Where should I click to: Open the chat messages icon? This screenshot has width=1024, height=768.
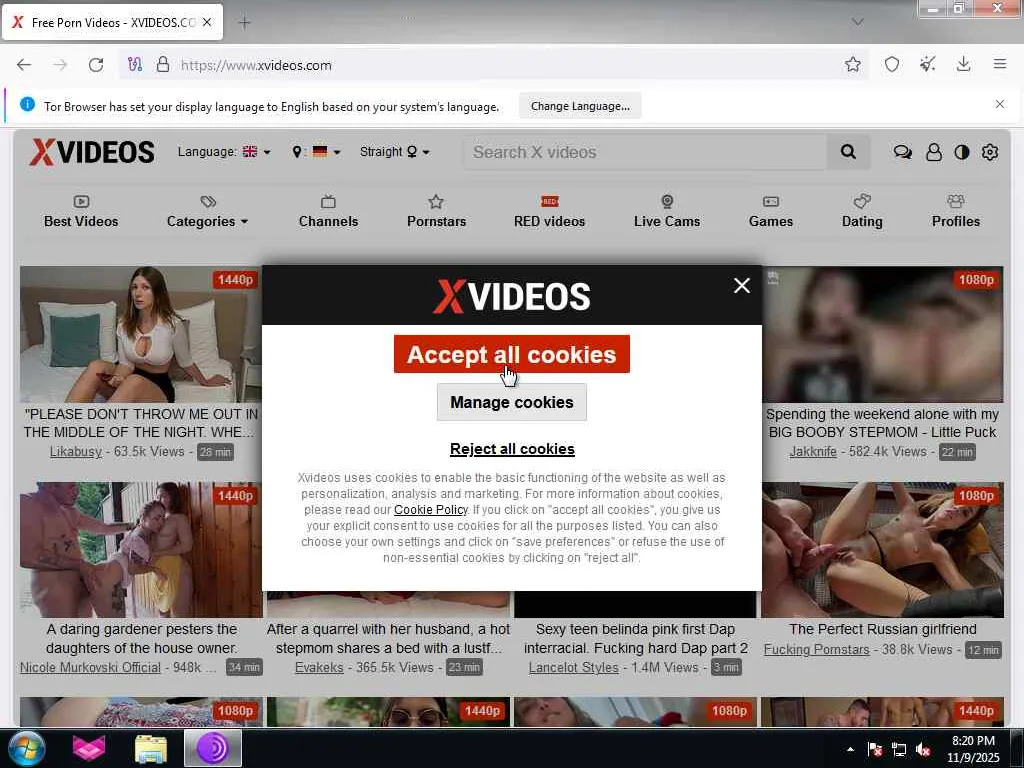point(903,152)
